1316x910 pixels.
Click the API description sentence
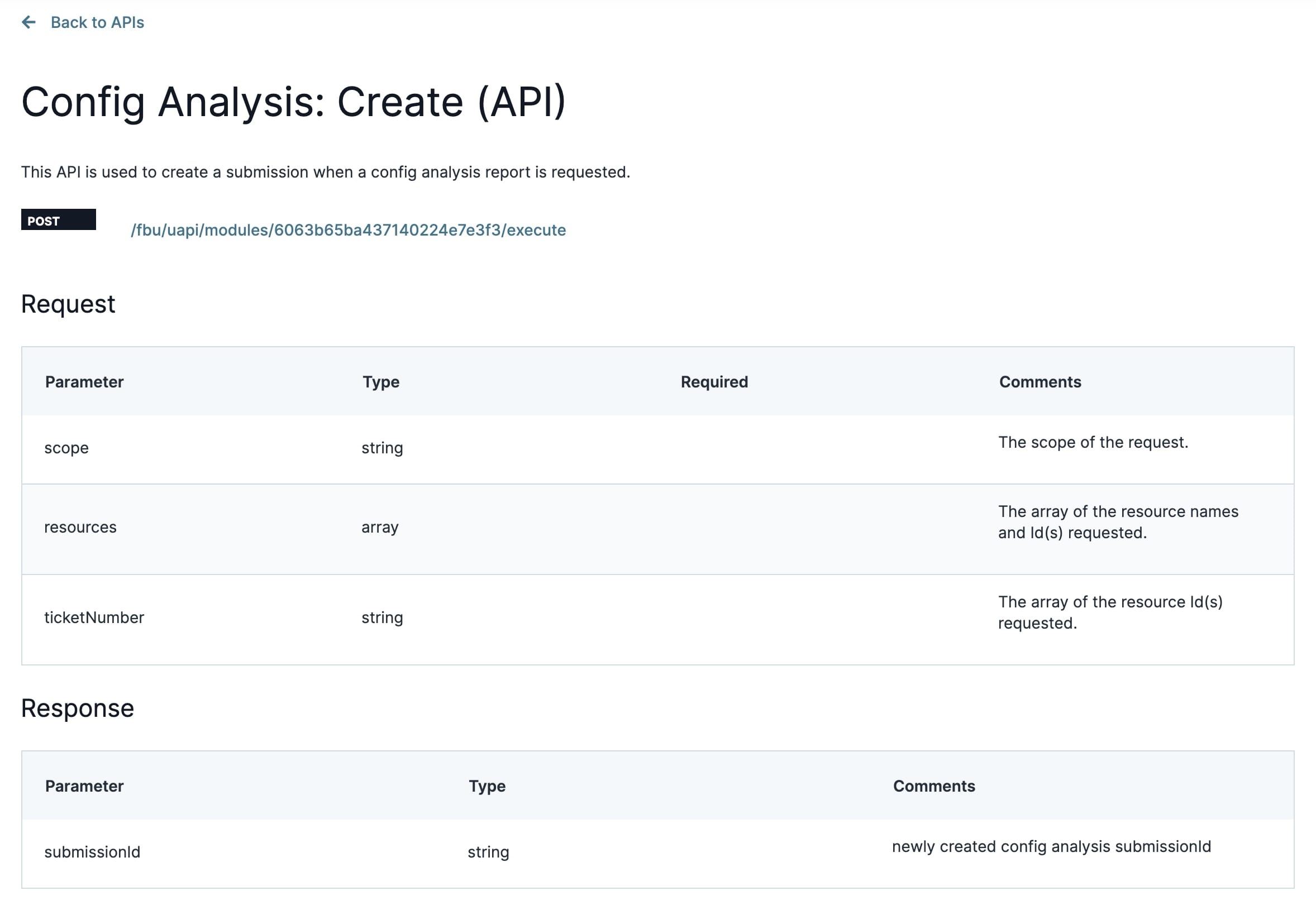(x=326, y=172)
